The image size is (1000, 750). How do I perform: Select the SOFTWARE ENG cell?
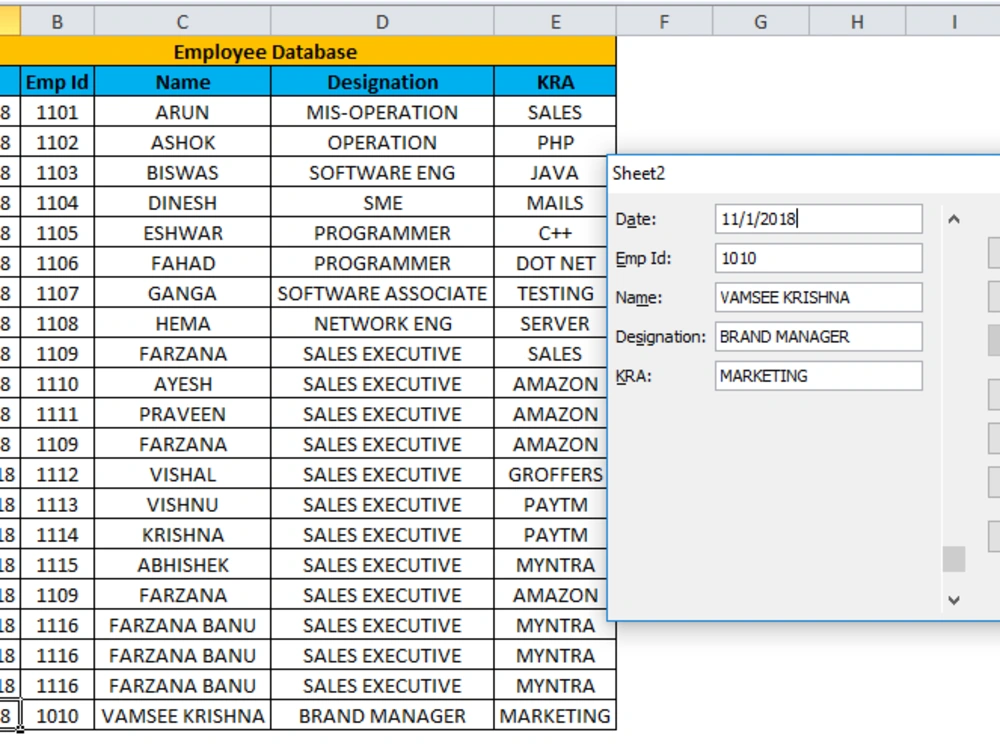click(x=382, y=173)
